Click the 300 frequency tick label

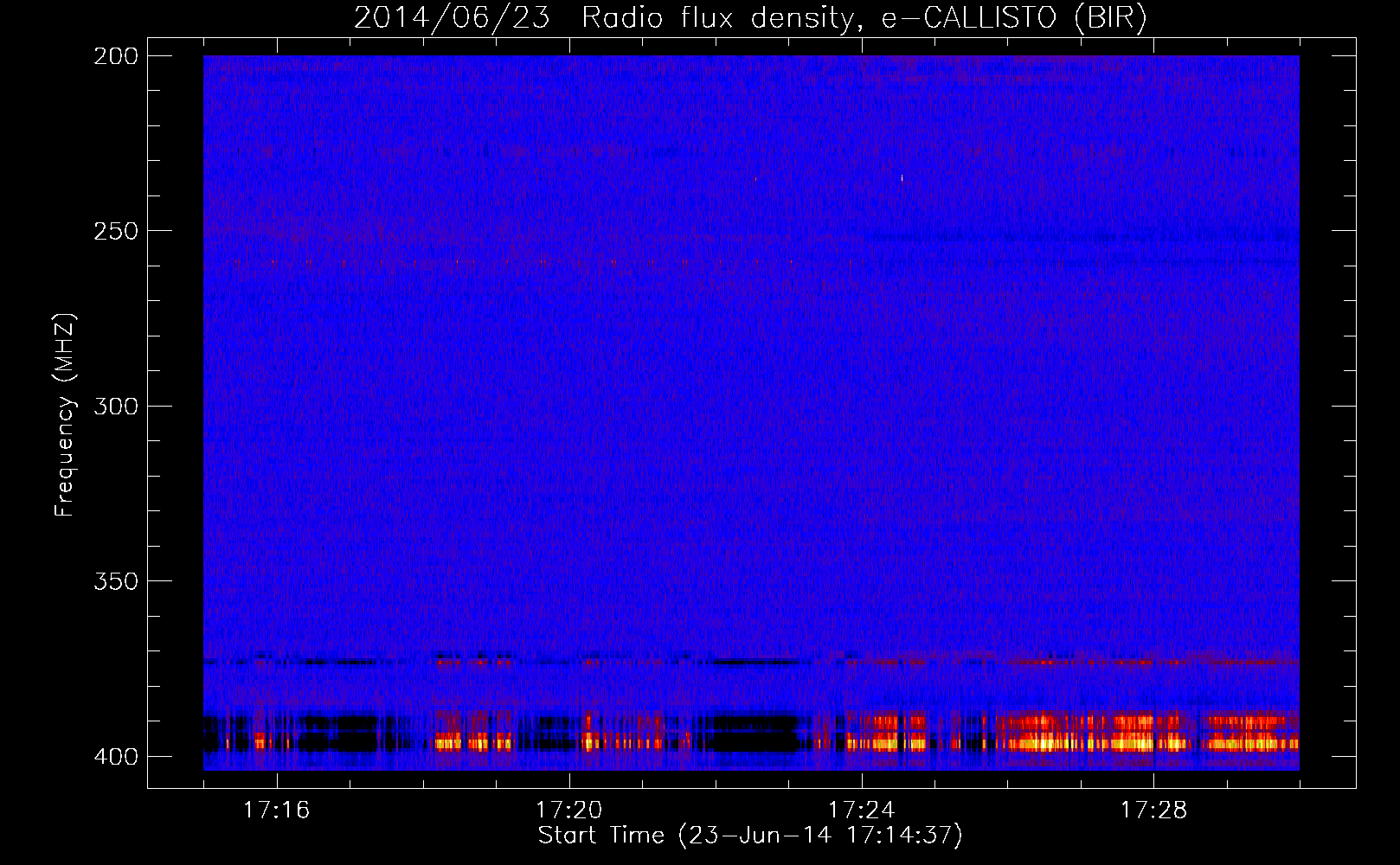115,407
